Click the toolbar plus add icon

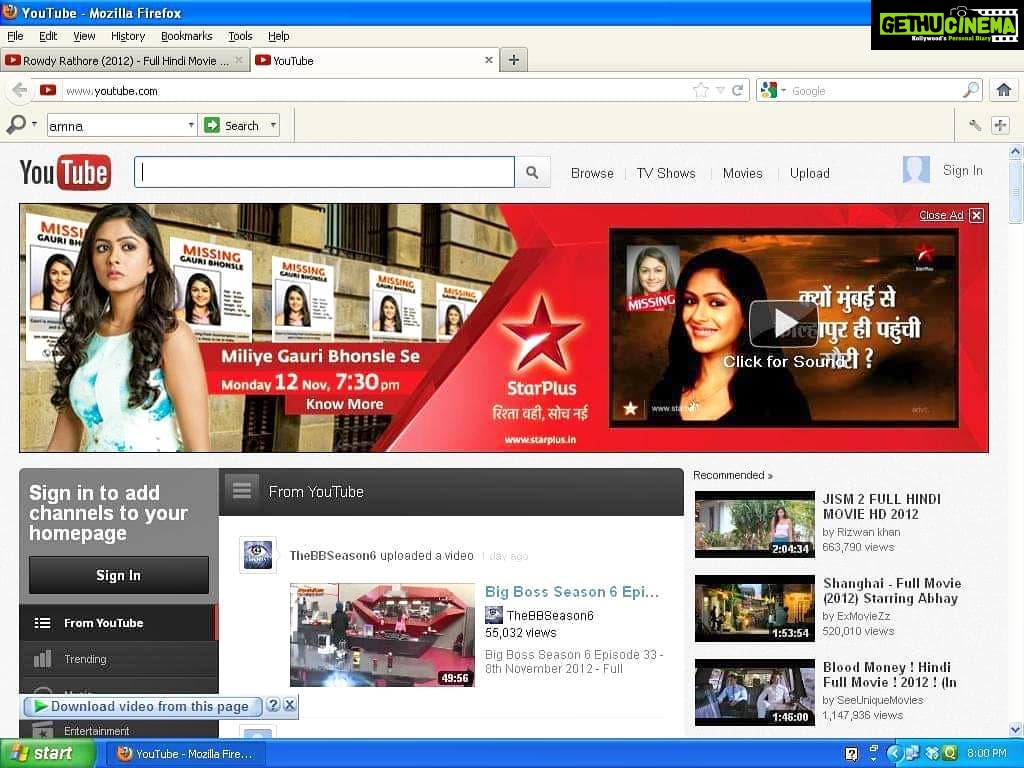[1000, 125]
